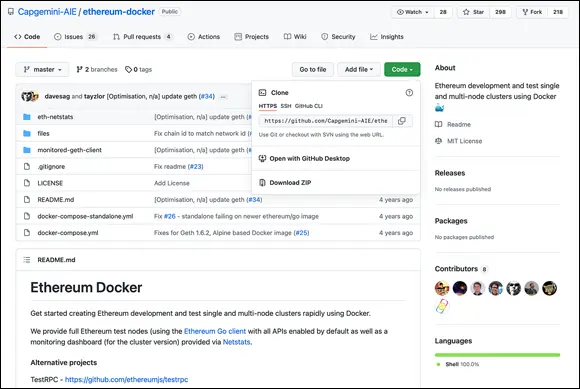
Task: Open the Ethereum Go client link
Action: 215,331
